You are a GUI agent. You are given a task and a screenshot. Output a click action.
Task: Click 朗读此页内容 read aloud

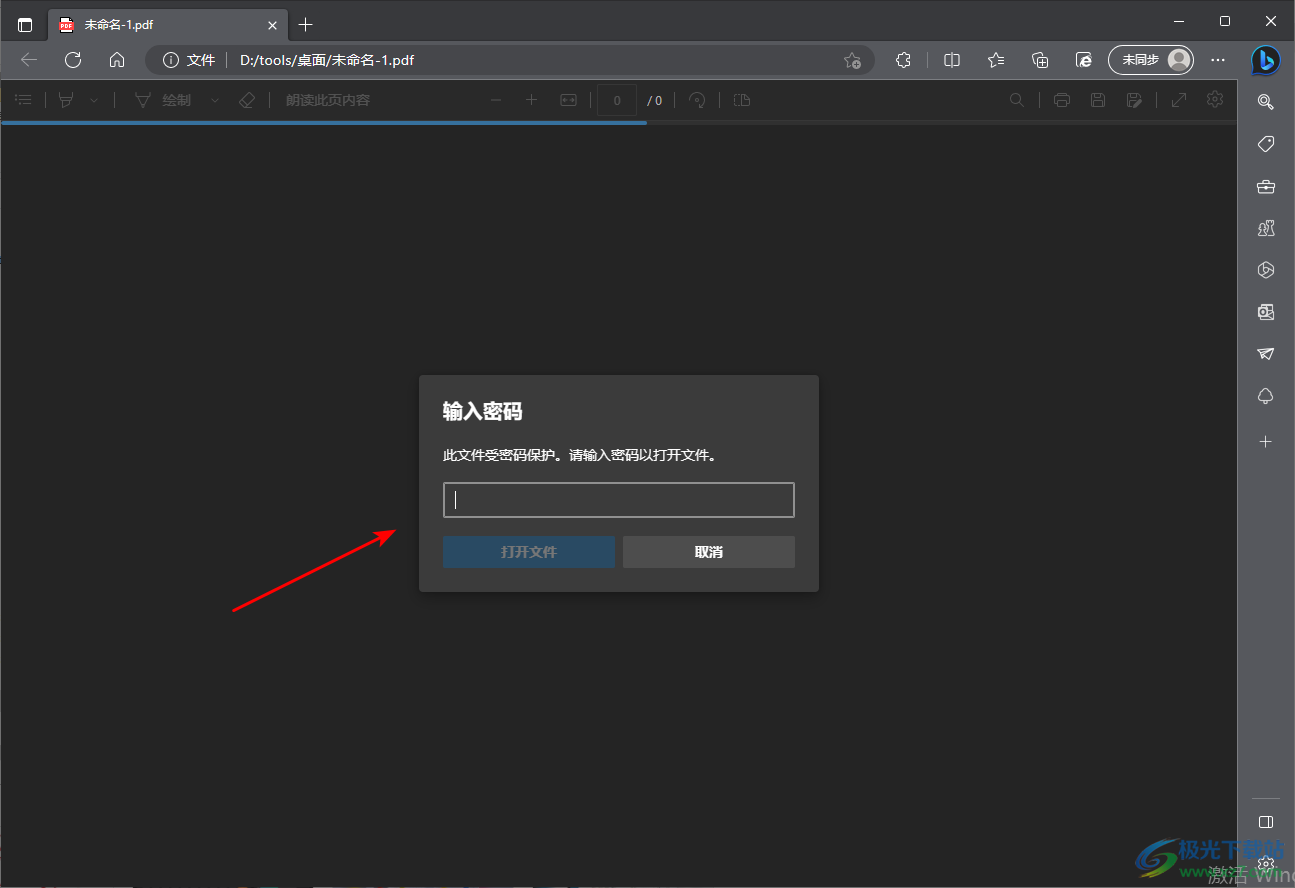pyautogui.click(x=328, y=100)
